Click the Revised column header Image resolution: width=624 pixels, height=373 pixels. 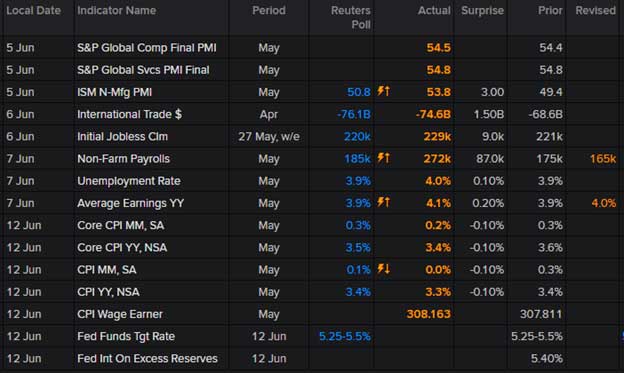(x=595, y=10)
